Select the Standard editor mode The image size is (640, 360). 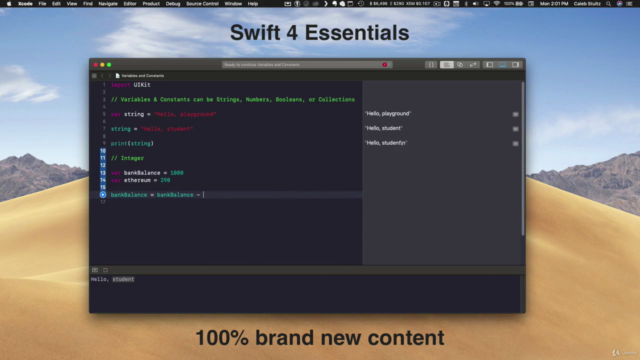pyautogui.click(x=447, y=64)
